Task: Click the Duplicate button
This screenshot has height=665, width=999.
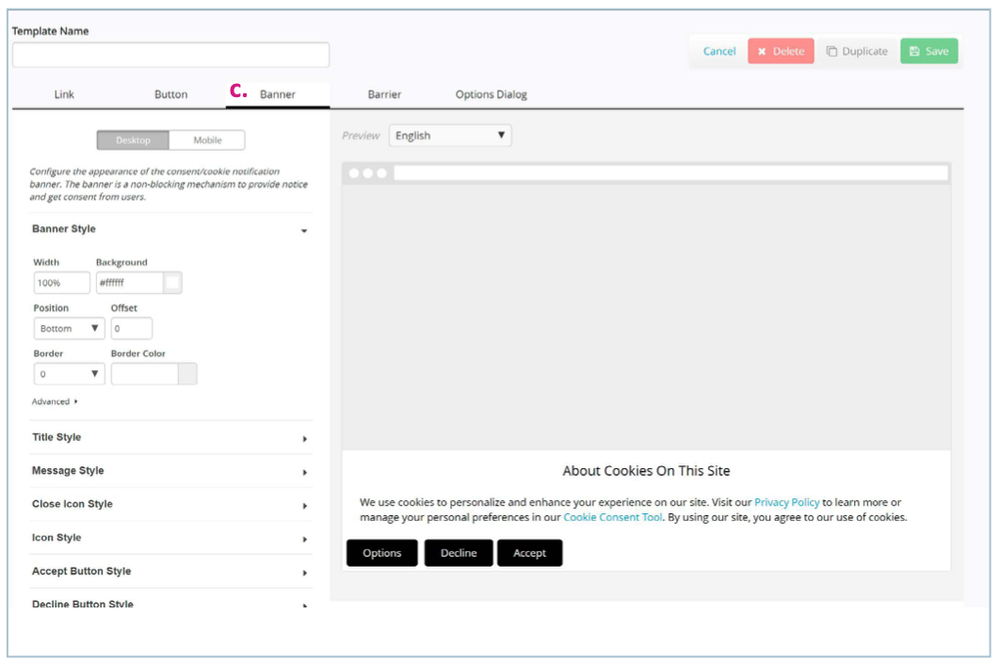Action: (x=857, y=51)
